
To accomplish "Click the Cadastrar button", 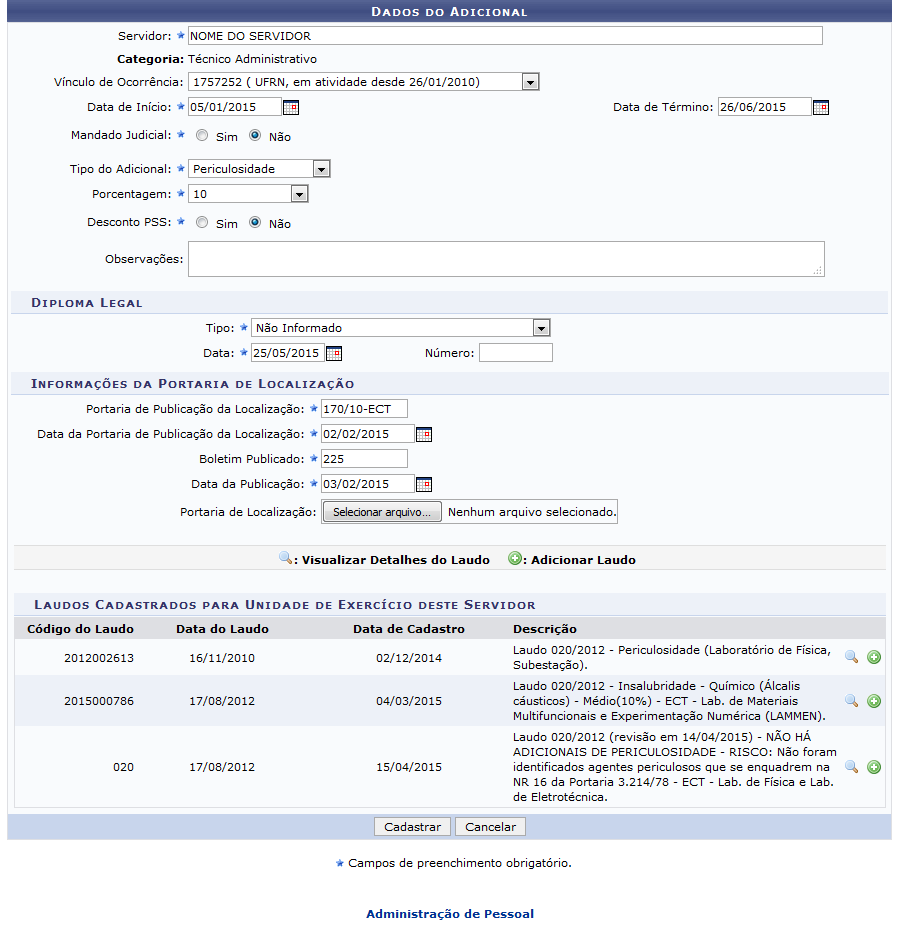I will click(x=412, y=827).
